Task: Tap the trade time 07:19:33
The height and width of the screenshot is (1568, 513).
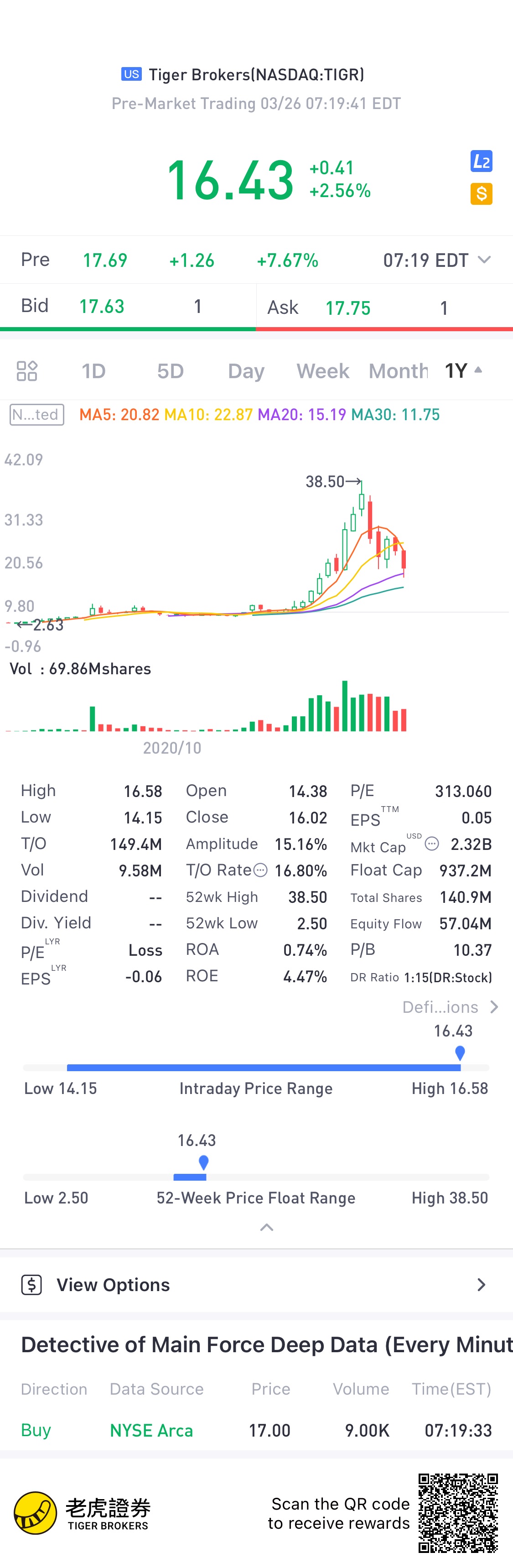Action: (458, 1430)
